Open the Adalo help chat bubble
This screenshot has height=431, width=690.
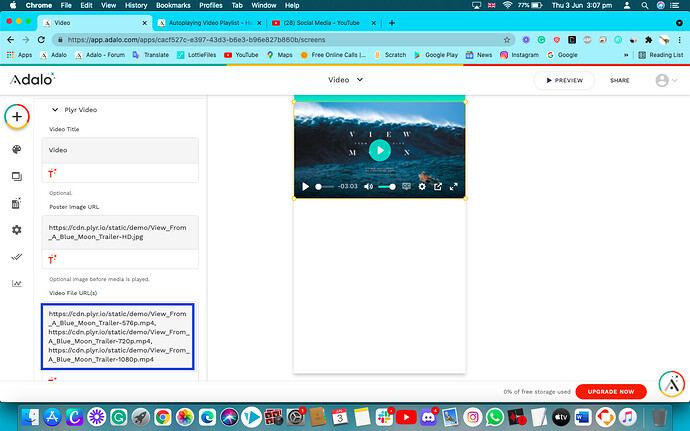tap(672, 384)
